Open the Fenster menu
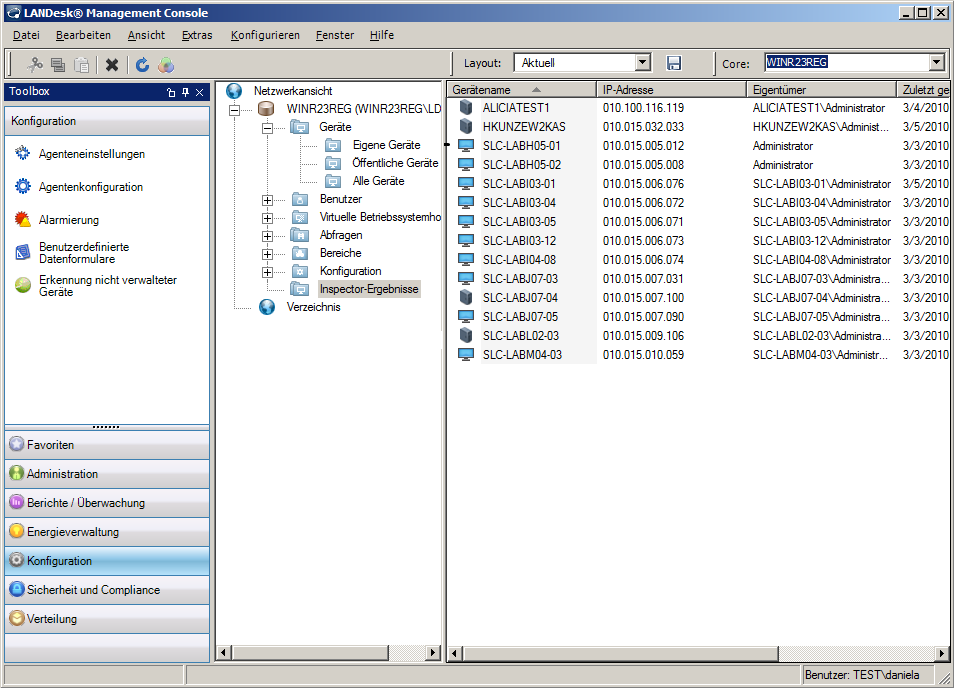954x688 pixels. 335,35
